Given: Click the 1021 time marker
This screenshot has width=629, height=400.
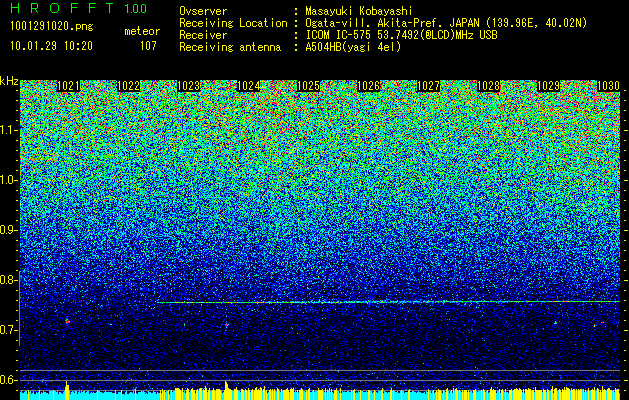Looking at the screenshot, I should point(68,86).
